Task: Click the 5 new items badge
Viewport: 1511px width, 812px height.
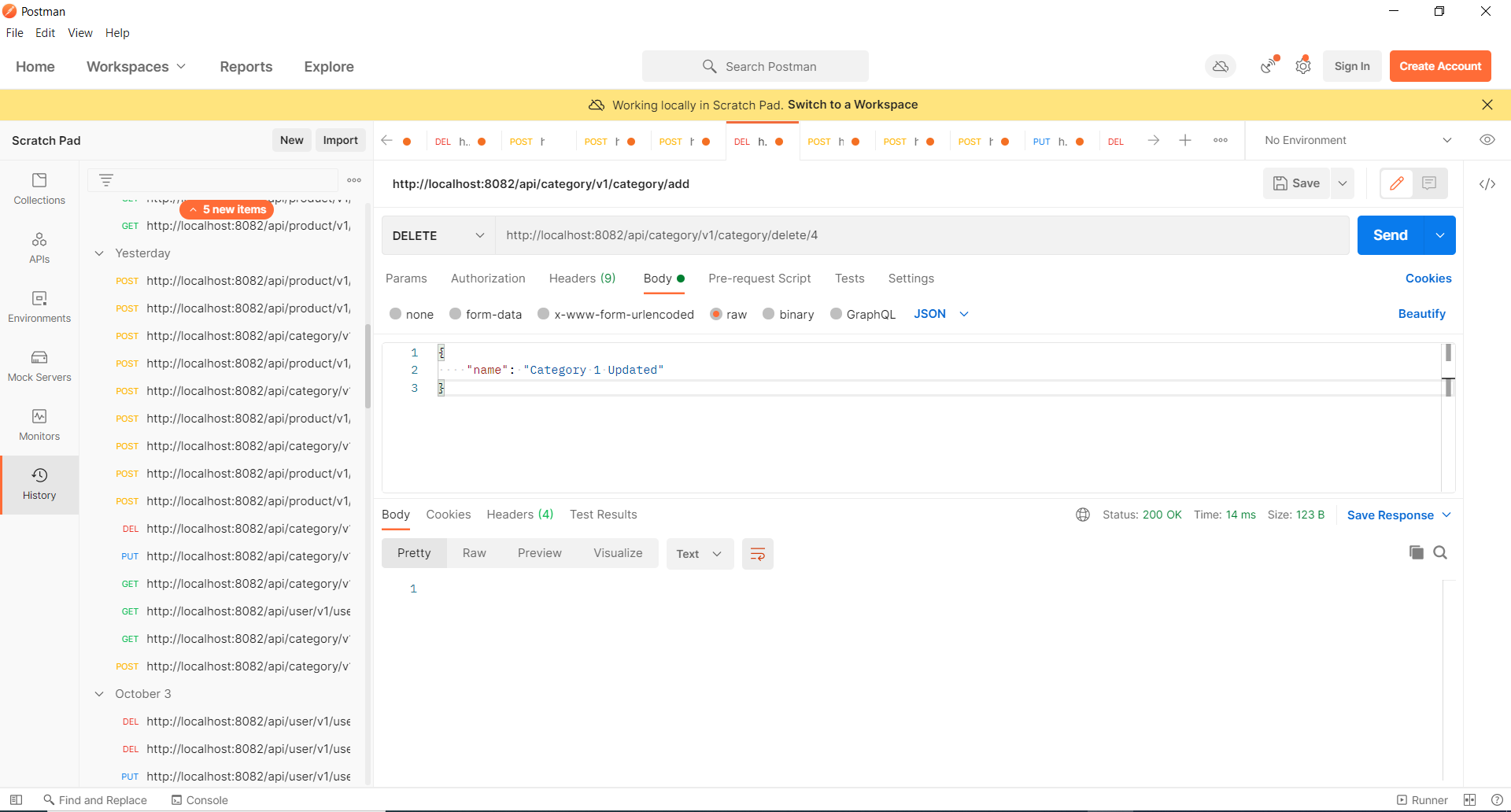Action: (x=227, y=209)
